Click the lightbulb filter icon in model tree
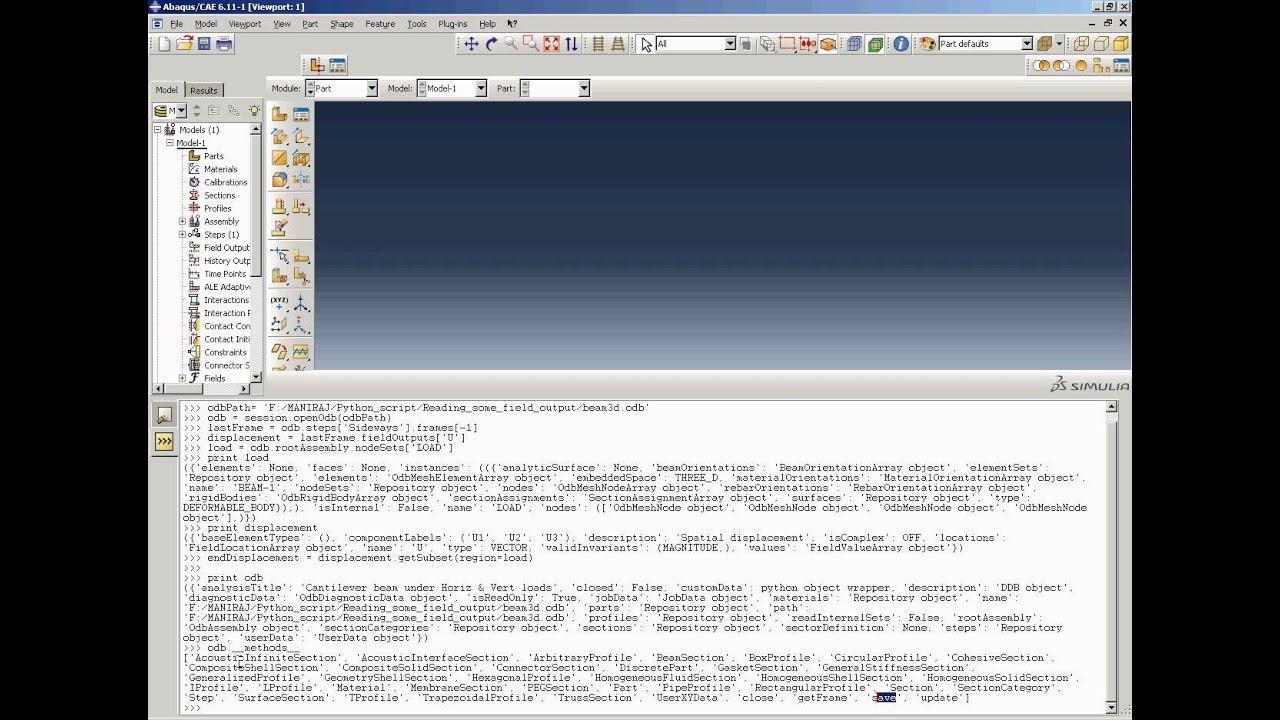Screen dimensions: 1280x720 point(254,110)
